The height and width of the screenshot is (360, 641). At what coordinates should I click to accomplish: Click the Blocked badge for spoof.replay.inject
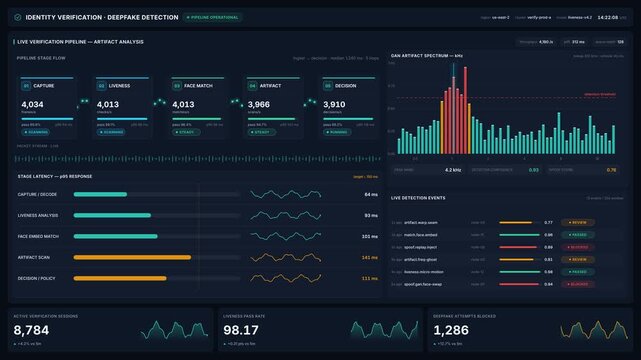tap(578, 247)
